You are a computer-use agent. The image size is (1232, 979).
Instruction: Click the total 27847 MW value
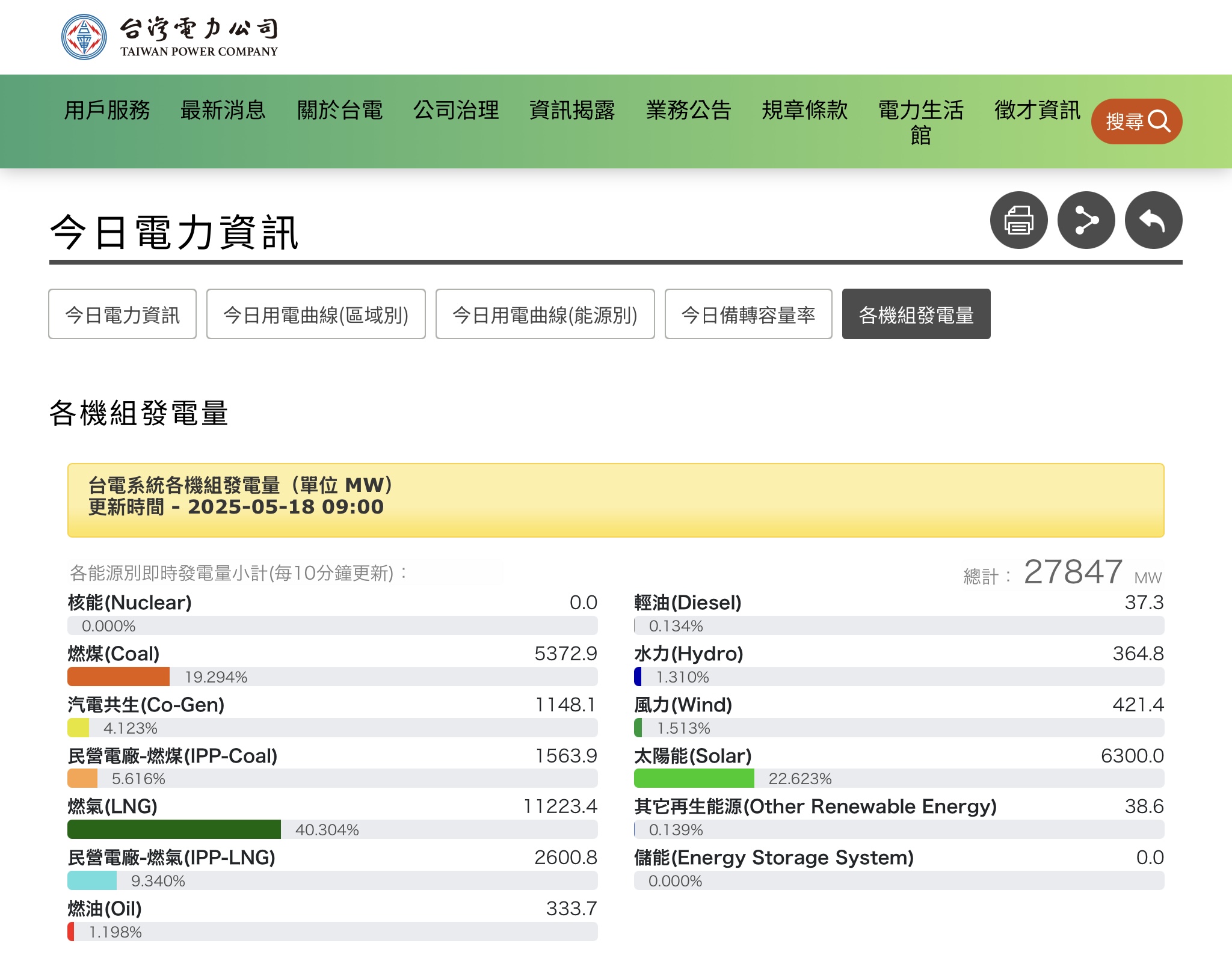1073,571
